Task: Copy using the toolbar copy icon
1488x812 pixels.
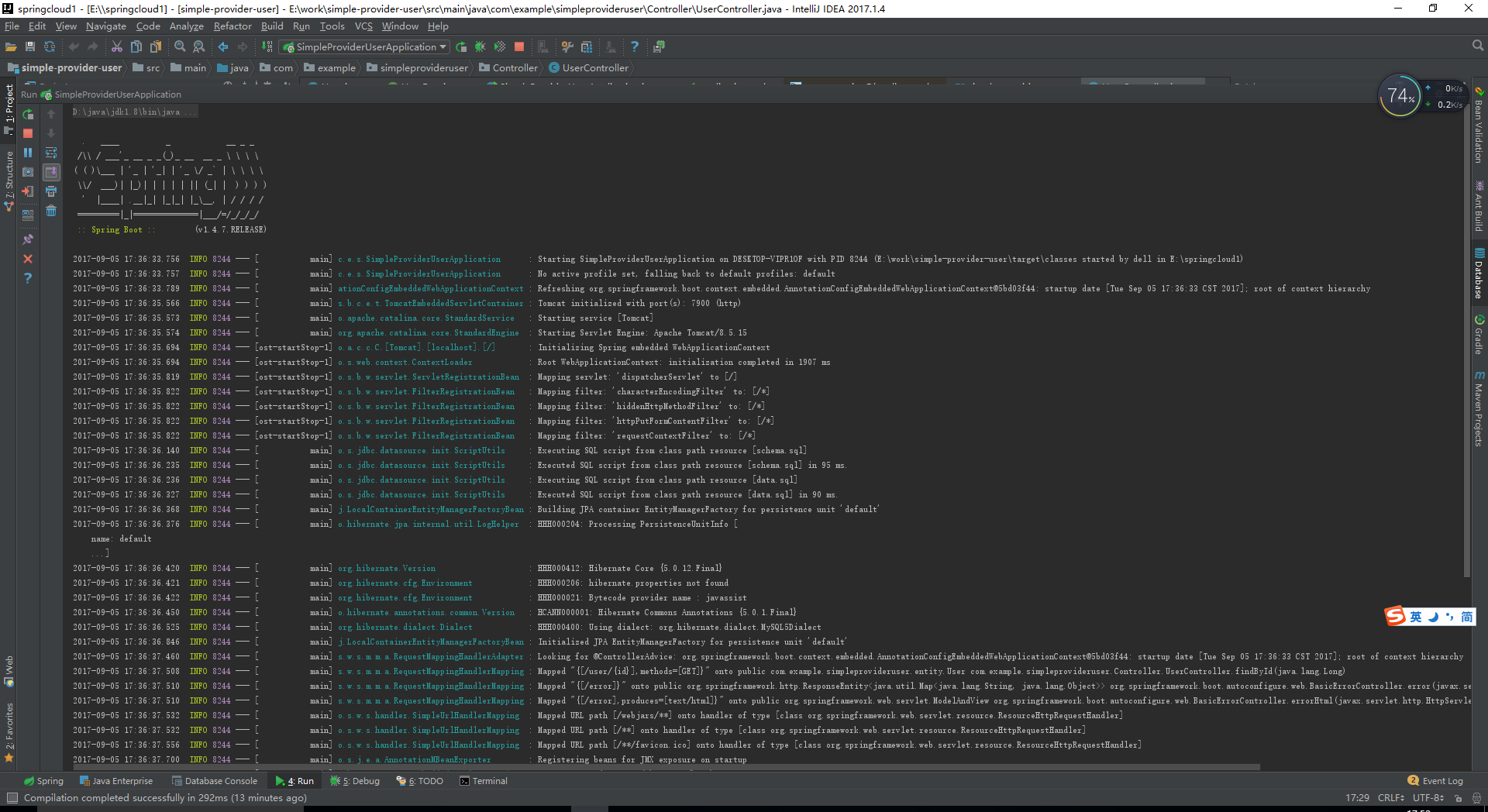Action: point(136,47)
